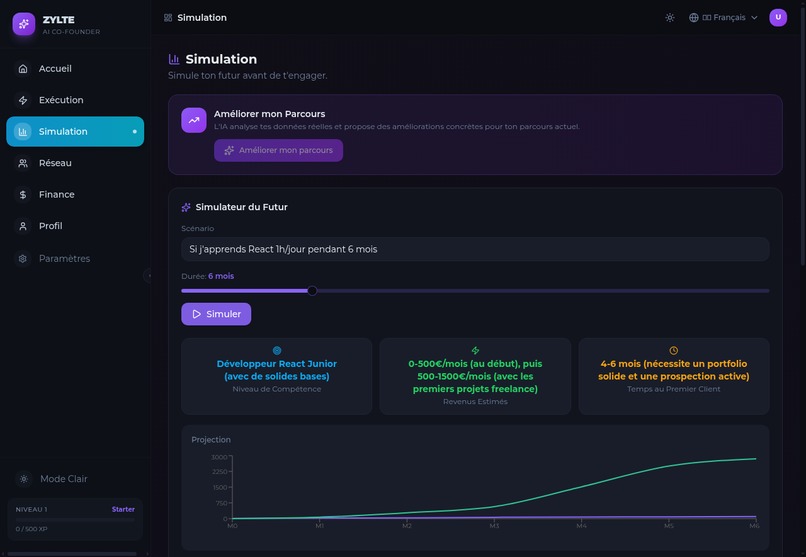806x557 pixels.
Task: Click the Projection chart title
Action: pos(211,440)
